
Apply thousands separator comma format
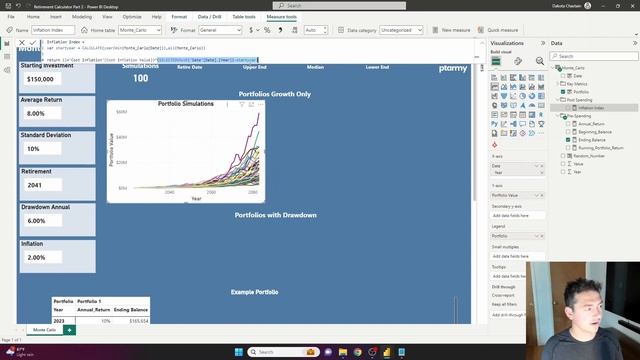click(280, 30)
